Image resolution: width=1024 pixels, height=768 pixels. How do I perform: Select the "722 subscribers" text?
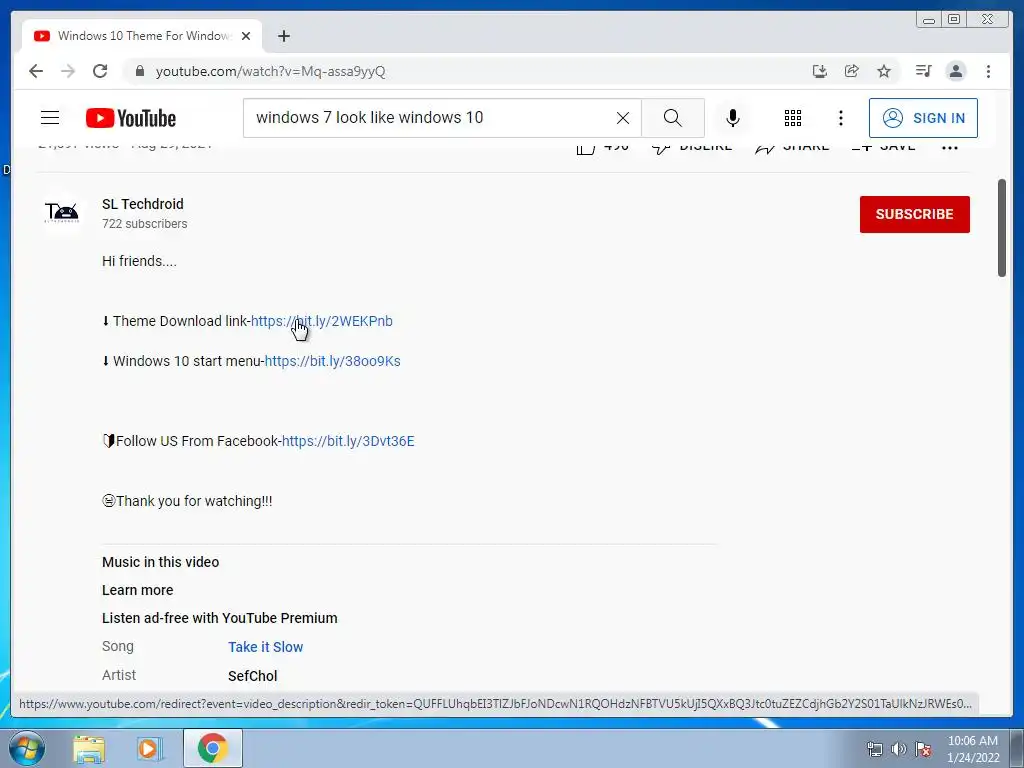144,223
